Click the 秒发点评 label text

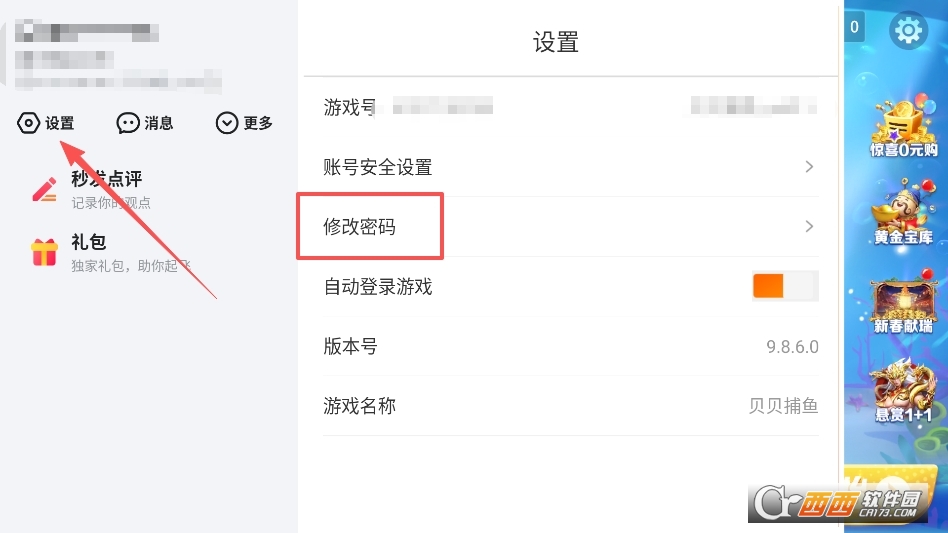coord(107,179)
